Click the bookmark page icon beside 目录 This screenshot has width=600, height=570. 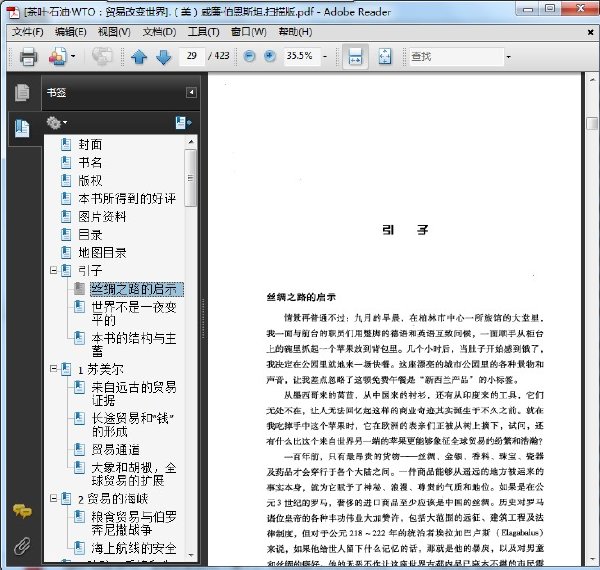(66, 235)
